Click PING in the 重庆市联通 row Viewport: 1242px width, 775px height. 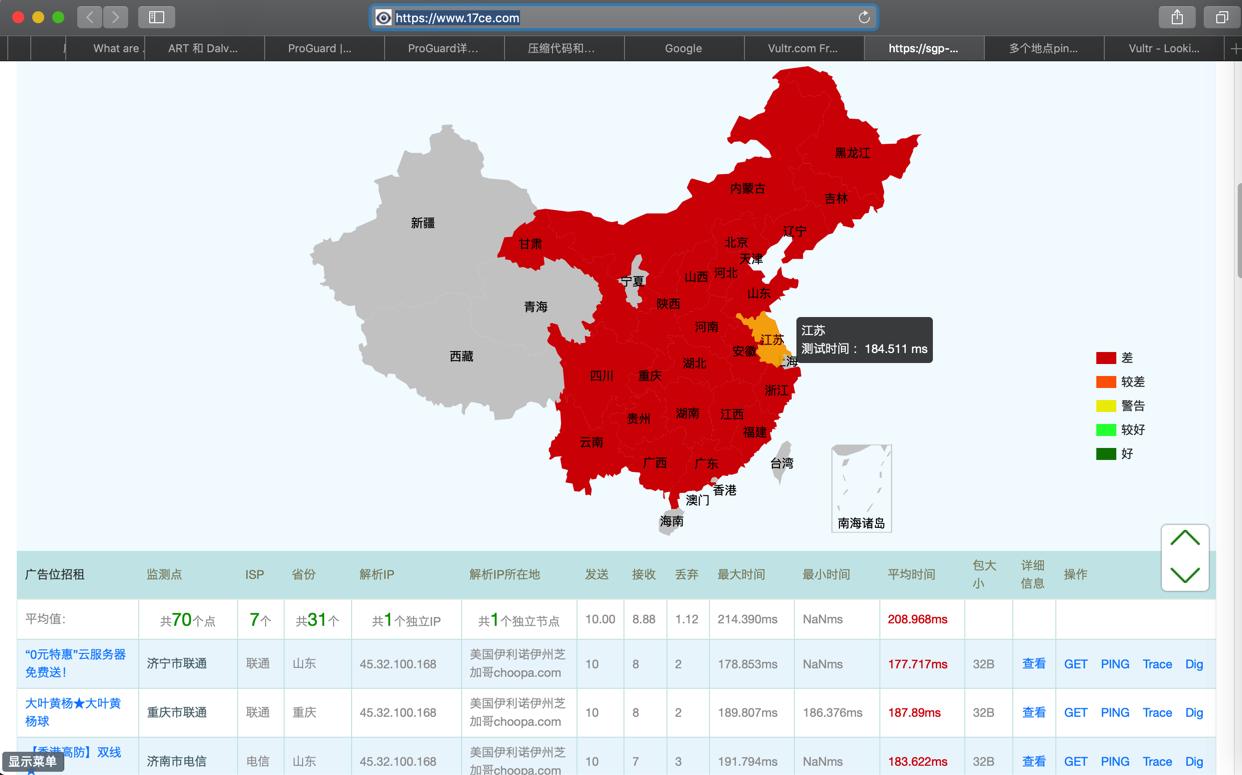pyautogui.click(x=1115, y=713)
